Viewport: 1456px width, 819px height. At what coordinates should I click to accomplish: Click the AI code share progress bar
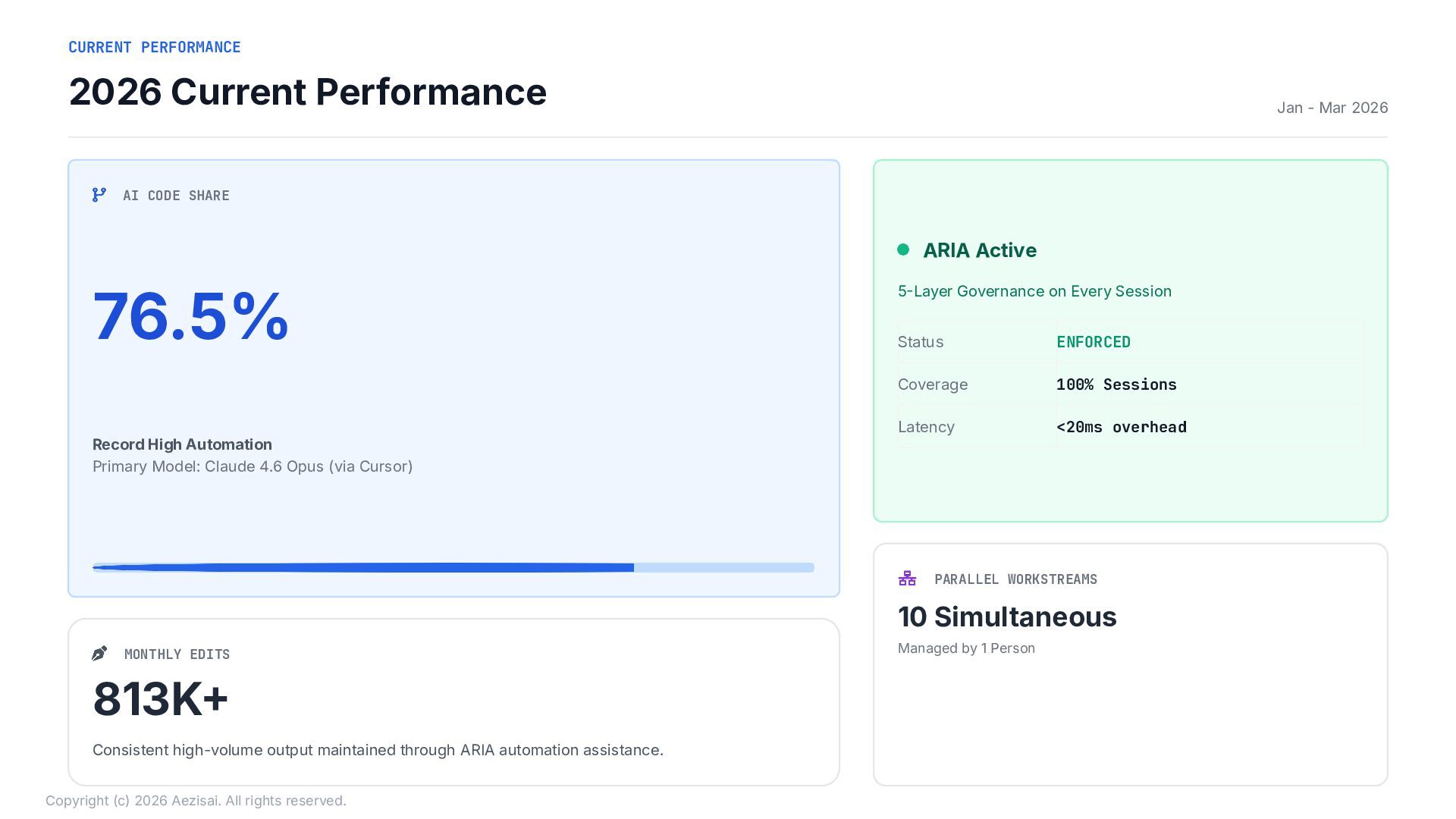[453, 567]
